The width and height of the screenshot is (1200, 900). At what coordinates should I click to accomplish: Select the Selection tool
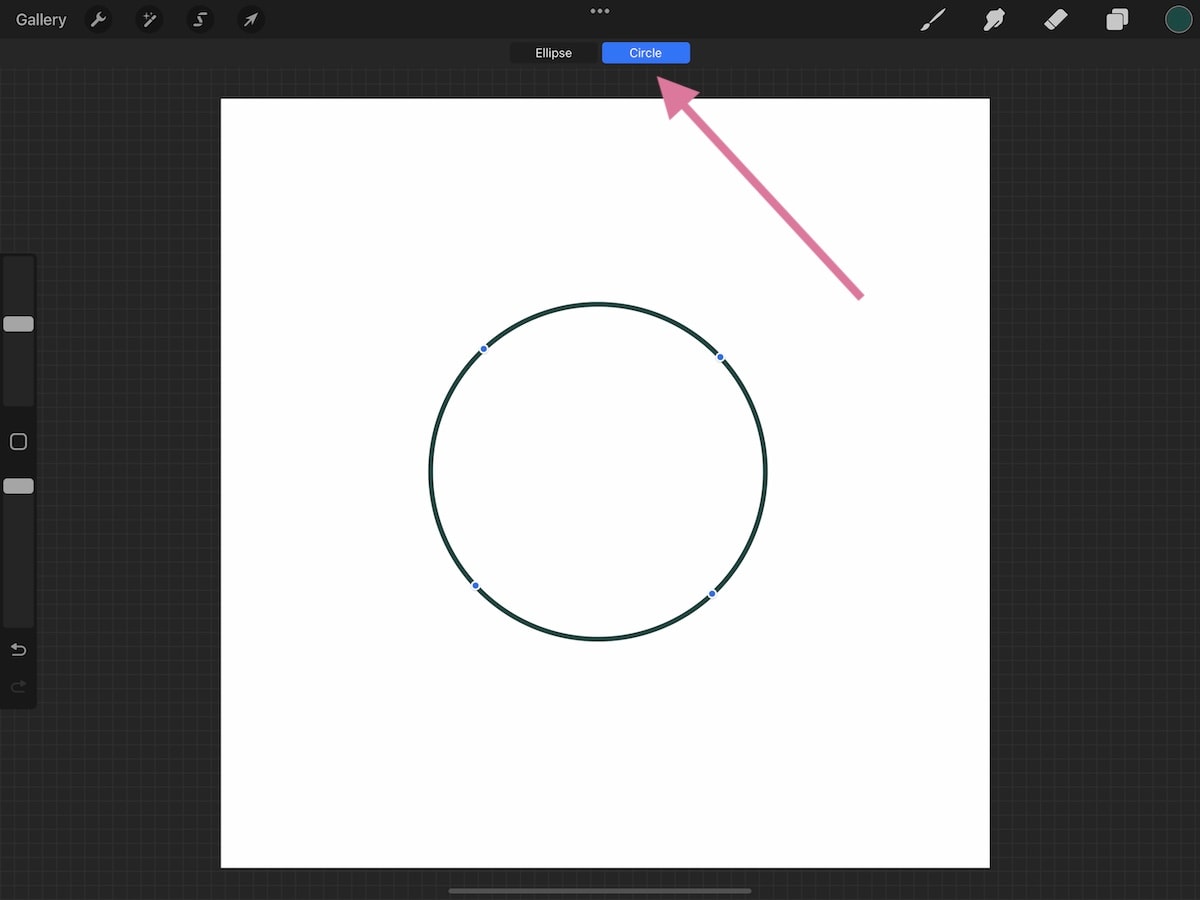(x=200, y=19)
